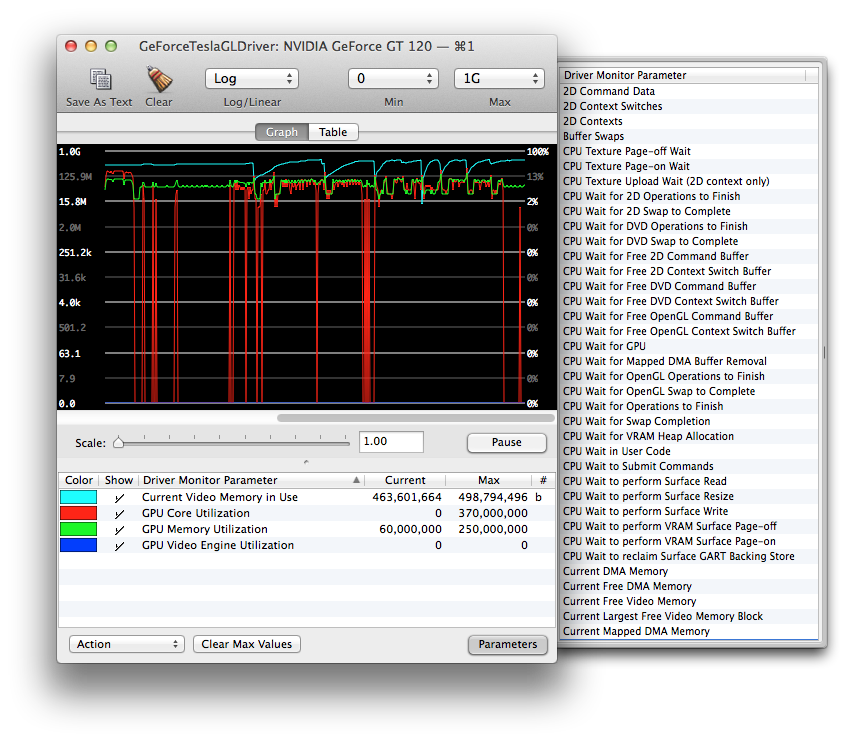
Task: Pause the monitor graph
Action: (x=506, y=442)
